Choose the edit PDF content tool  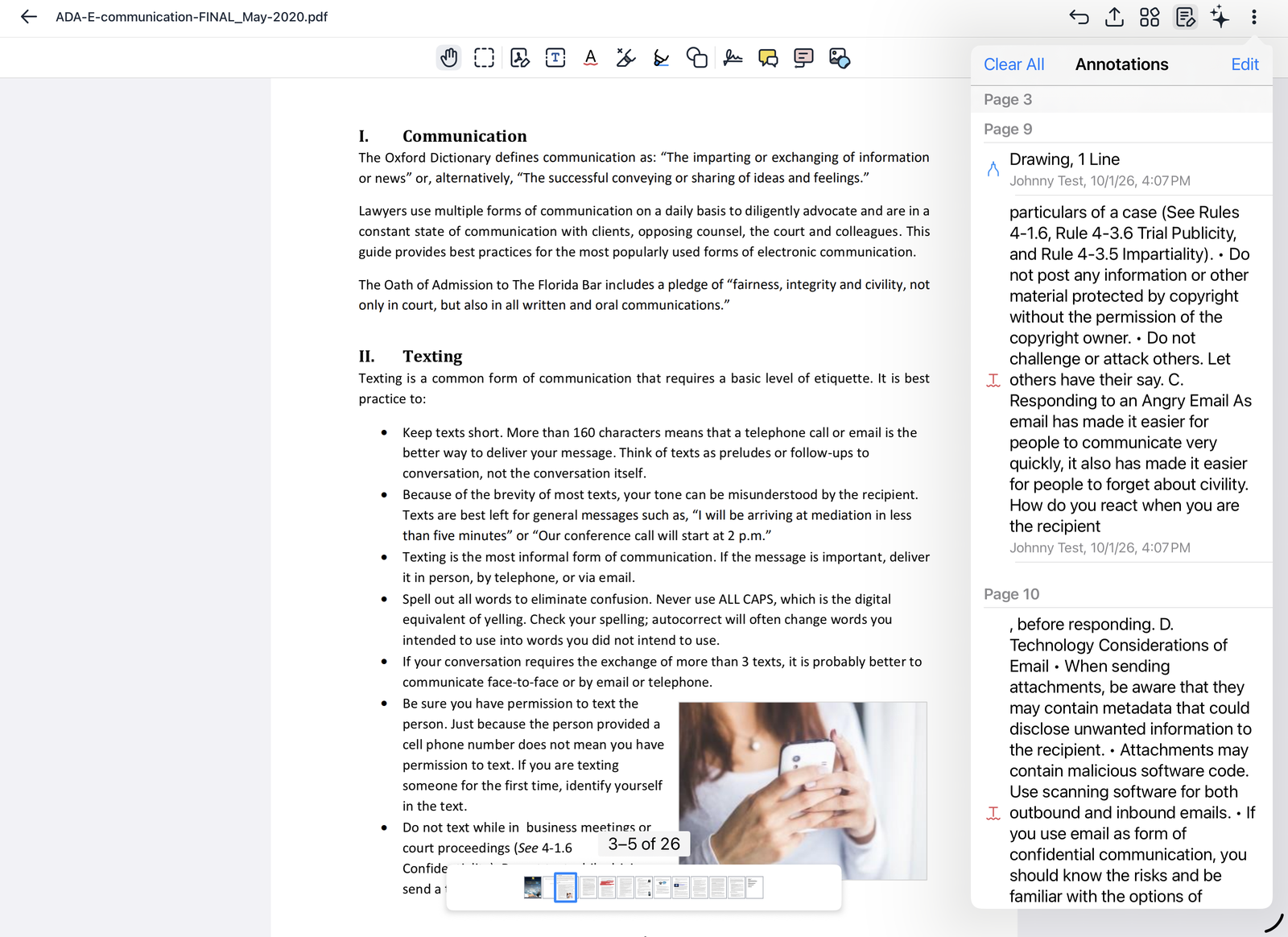[x=520, y=58]
